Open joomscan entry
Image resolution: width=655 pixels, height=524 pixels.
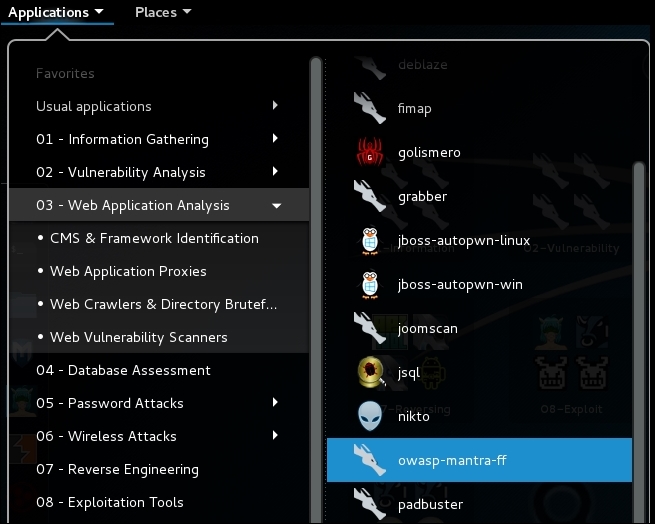pyautogui.click(x=479, y=328)
